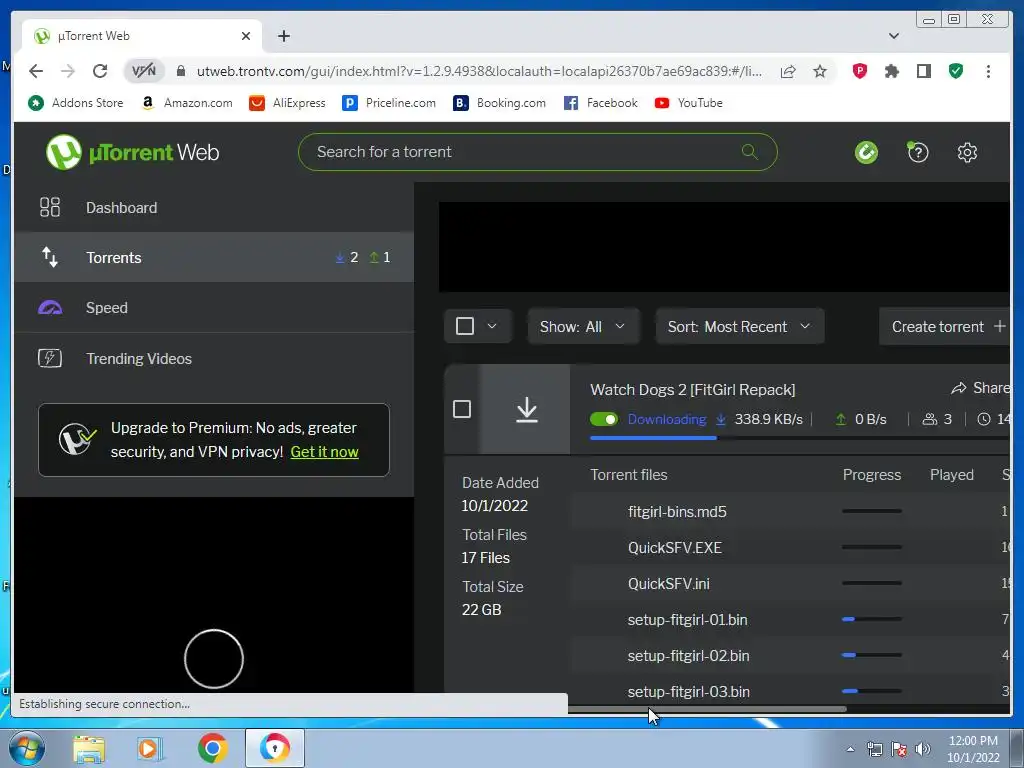
Task: Click the search magnifier icon
Action: click(x=750, y=152)
